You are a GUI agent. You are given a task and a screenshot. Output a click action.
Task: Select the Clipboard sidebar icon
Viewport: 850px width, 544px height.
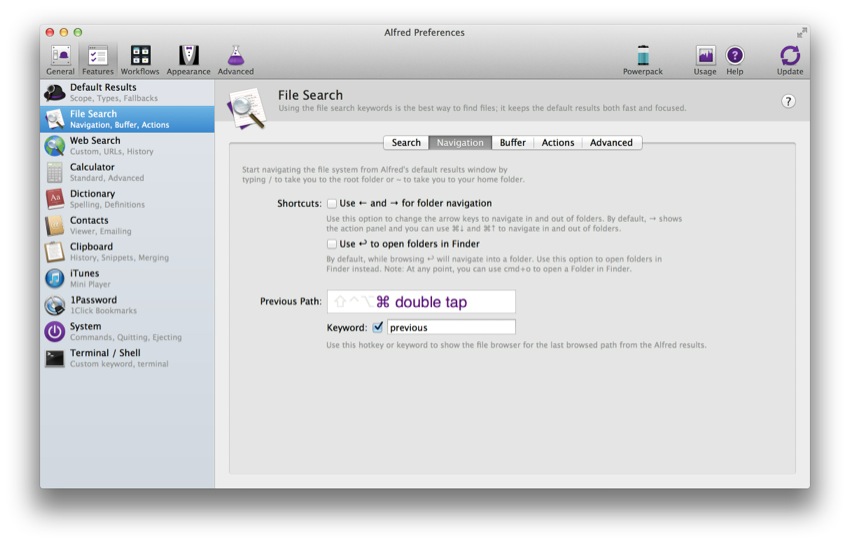(x=55, y=252)
